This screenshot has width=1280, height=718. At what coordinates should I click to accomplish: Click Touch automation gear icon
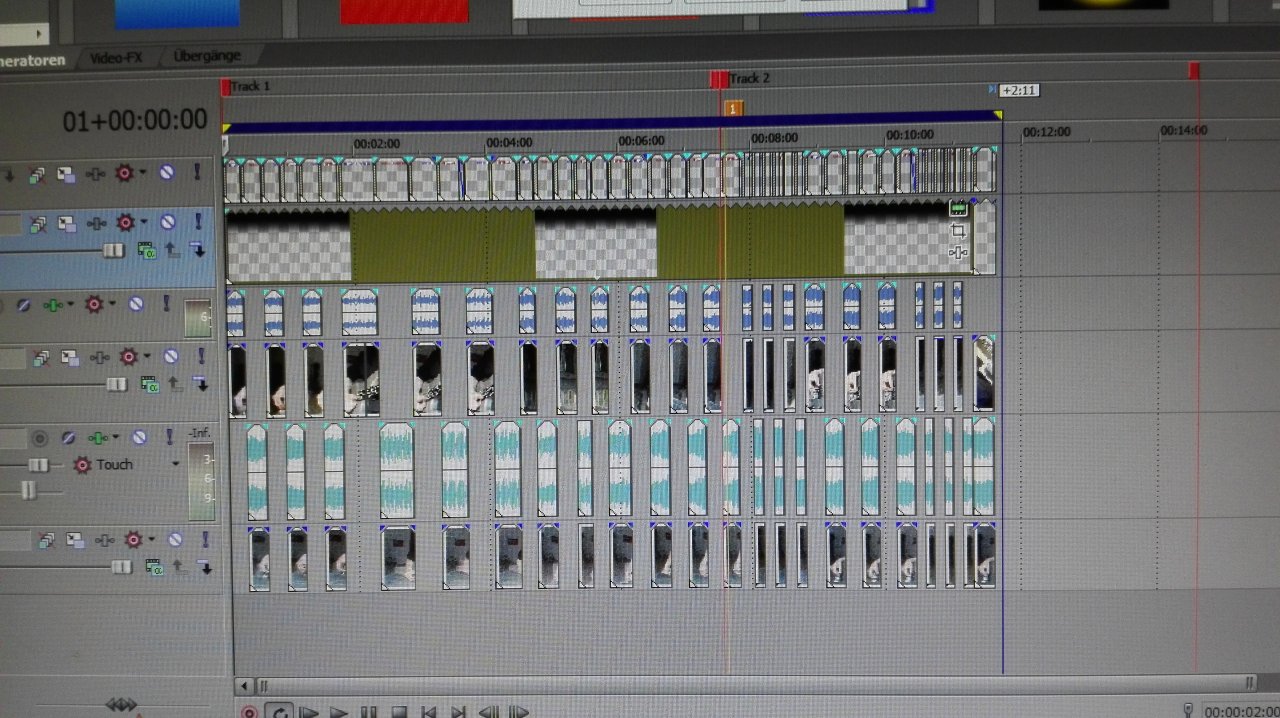click(82, 465)
